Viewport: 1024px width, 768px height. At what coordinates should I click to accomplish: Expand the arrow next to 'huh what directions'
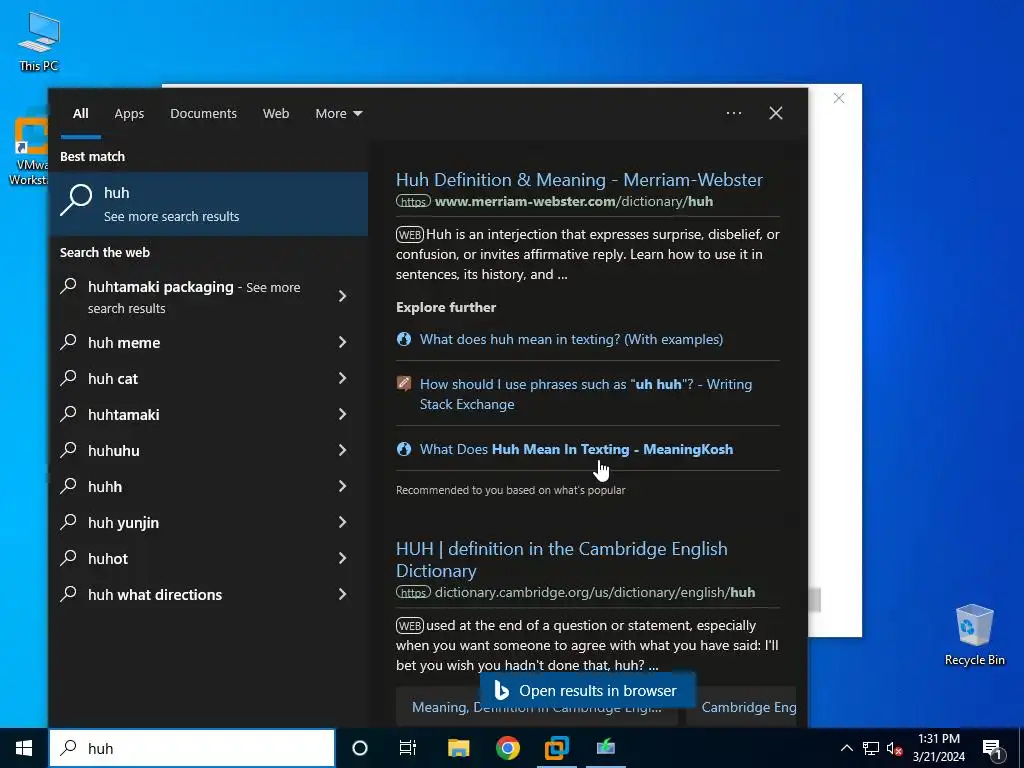[342, 594]
